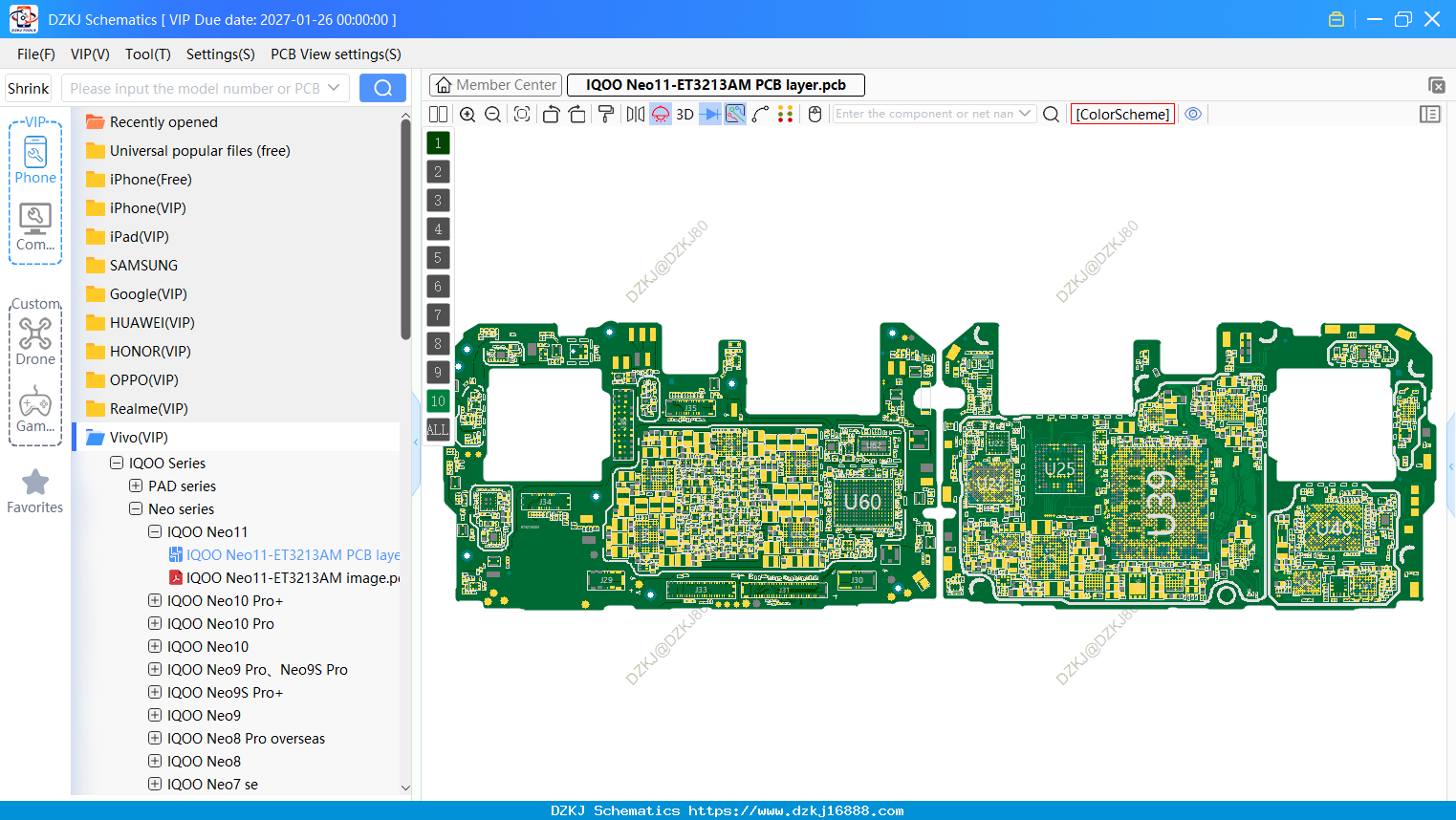The height and width of the screenshot is (820, 1456).
Task: Expand the IQOO Neo8 Pro overseas node
Action: (155, 738)
